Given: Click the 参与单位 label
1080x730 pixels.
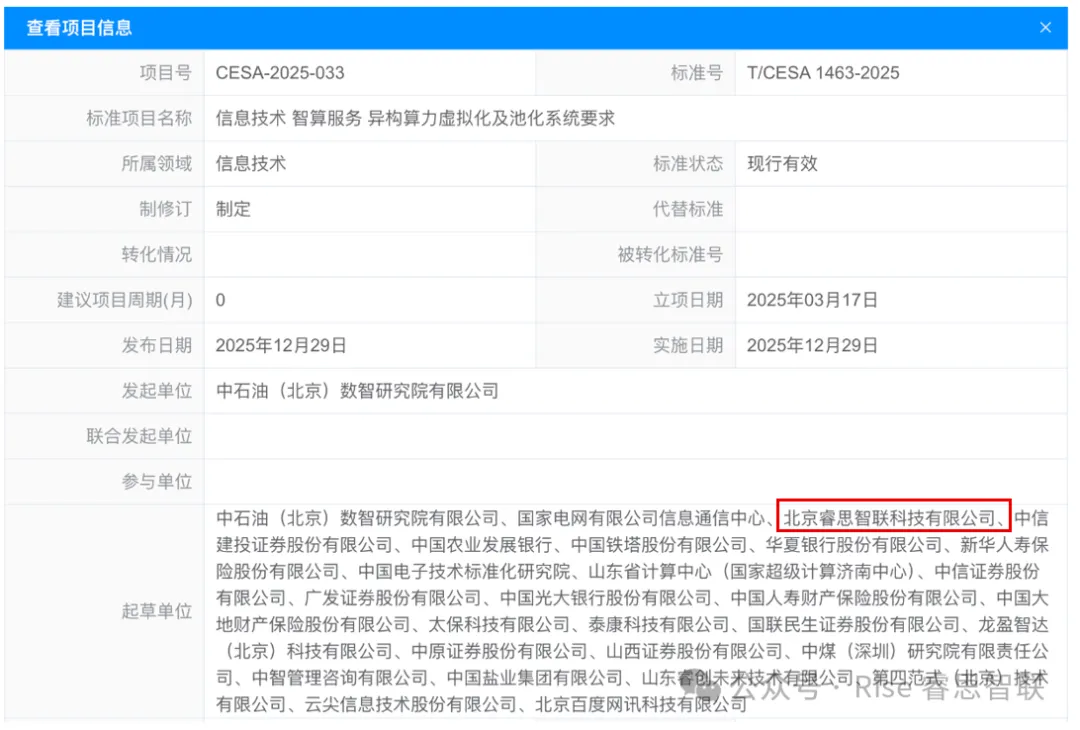Looking at the screenshot, I should (x=156, y=482).
